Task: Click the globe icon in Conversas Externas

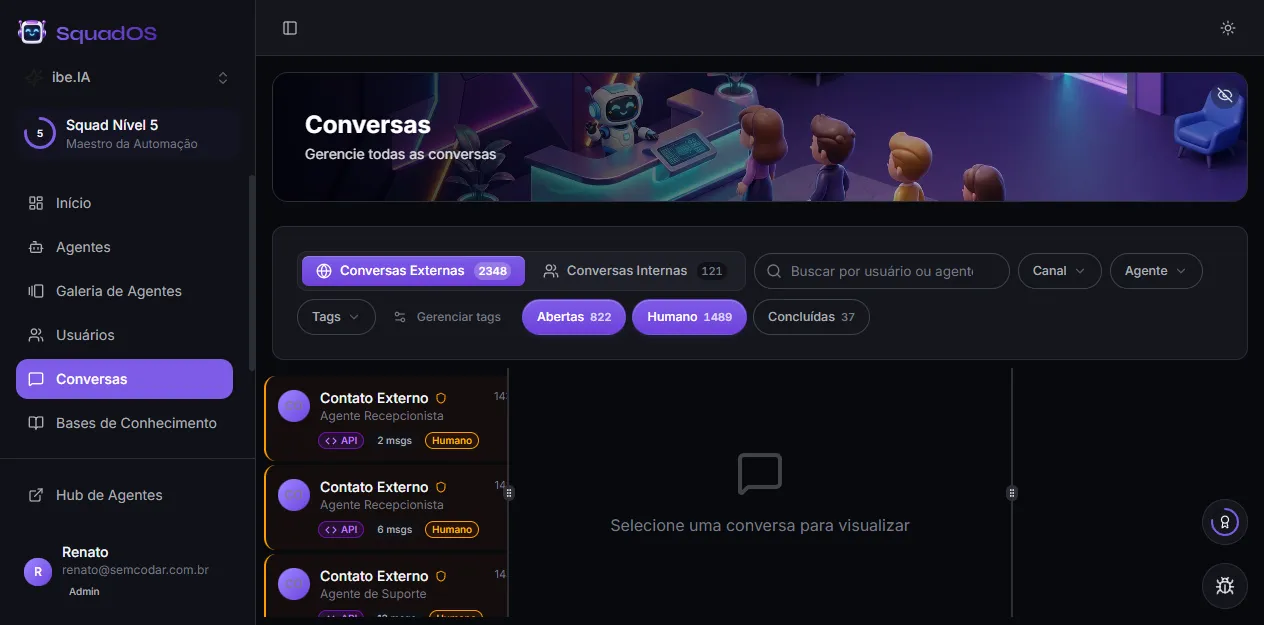Action: point(324,271)
